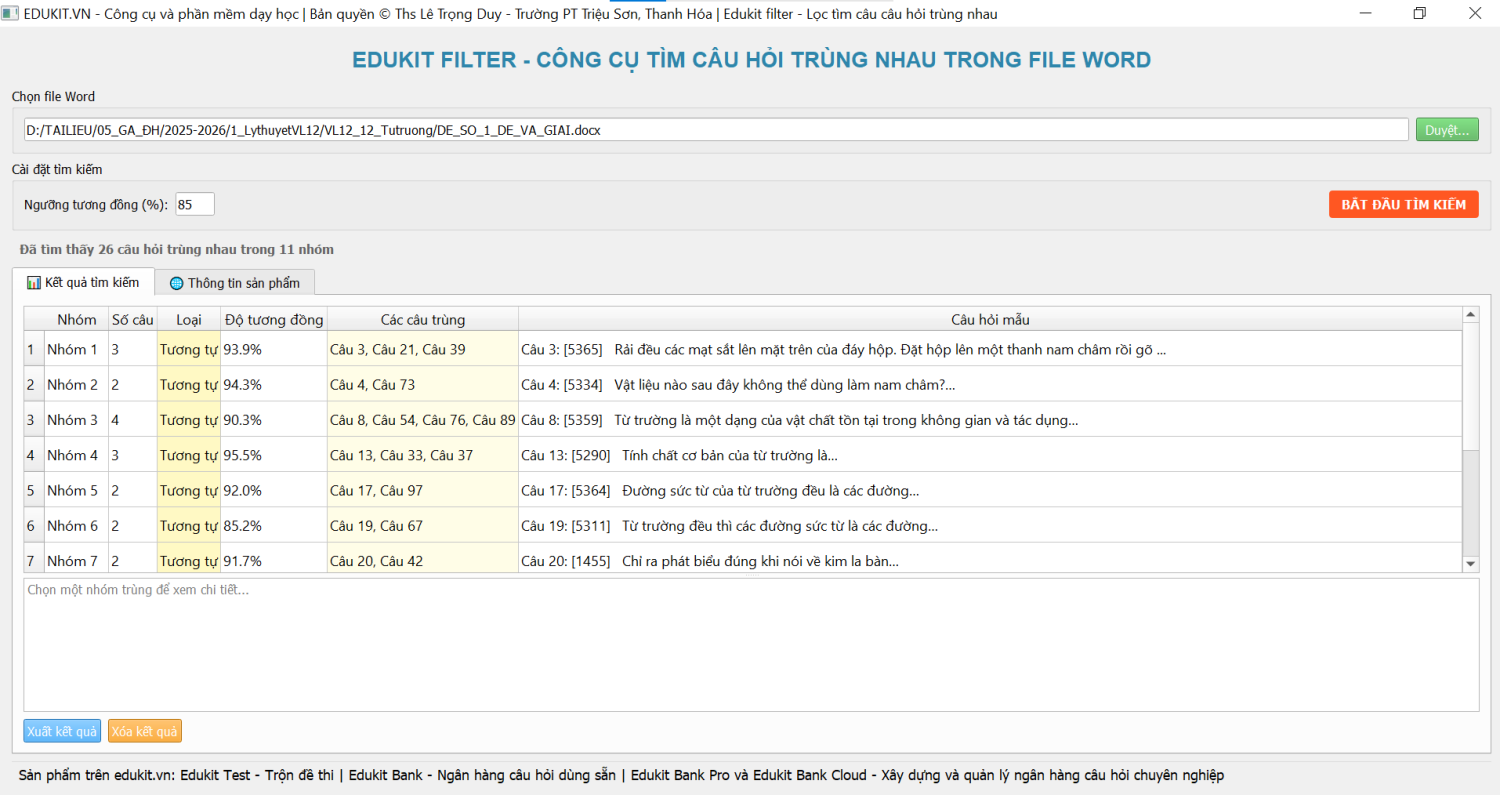The image size is (1500, 795).
Task: Start search with BẮT ĐẦU TÌM KIẾM button
Action: tap(1403, 204)
